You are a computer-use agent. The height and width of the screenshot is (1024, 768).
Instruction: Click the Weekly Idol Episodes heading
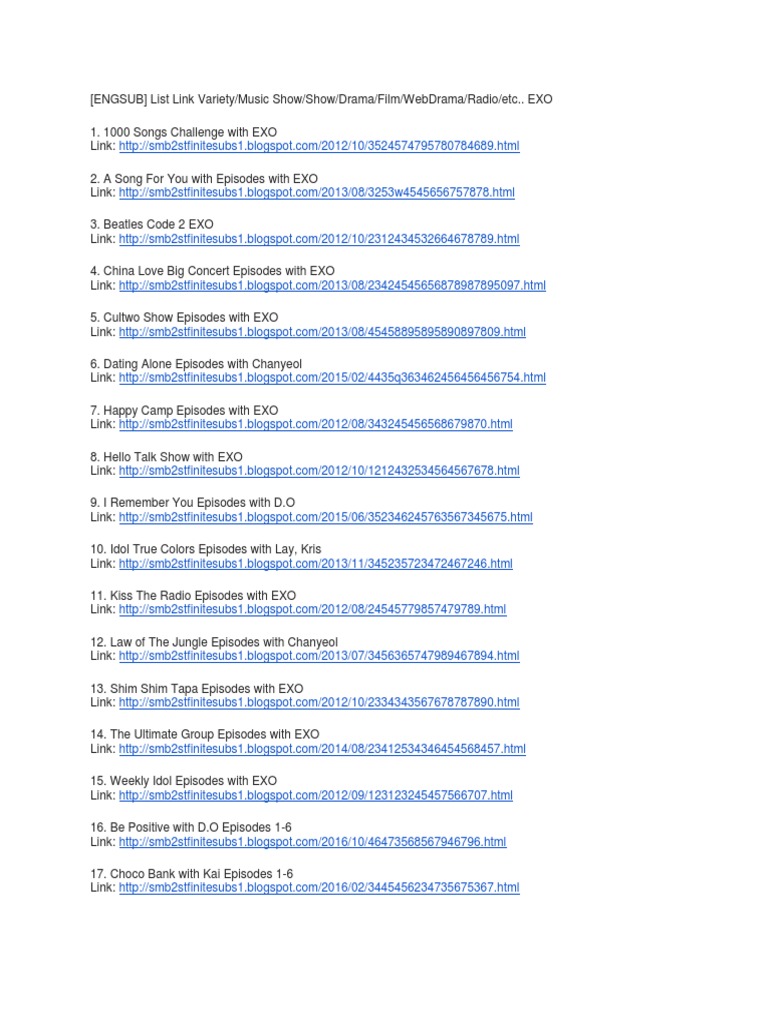click(x=184, y=781)
